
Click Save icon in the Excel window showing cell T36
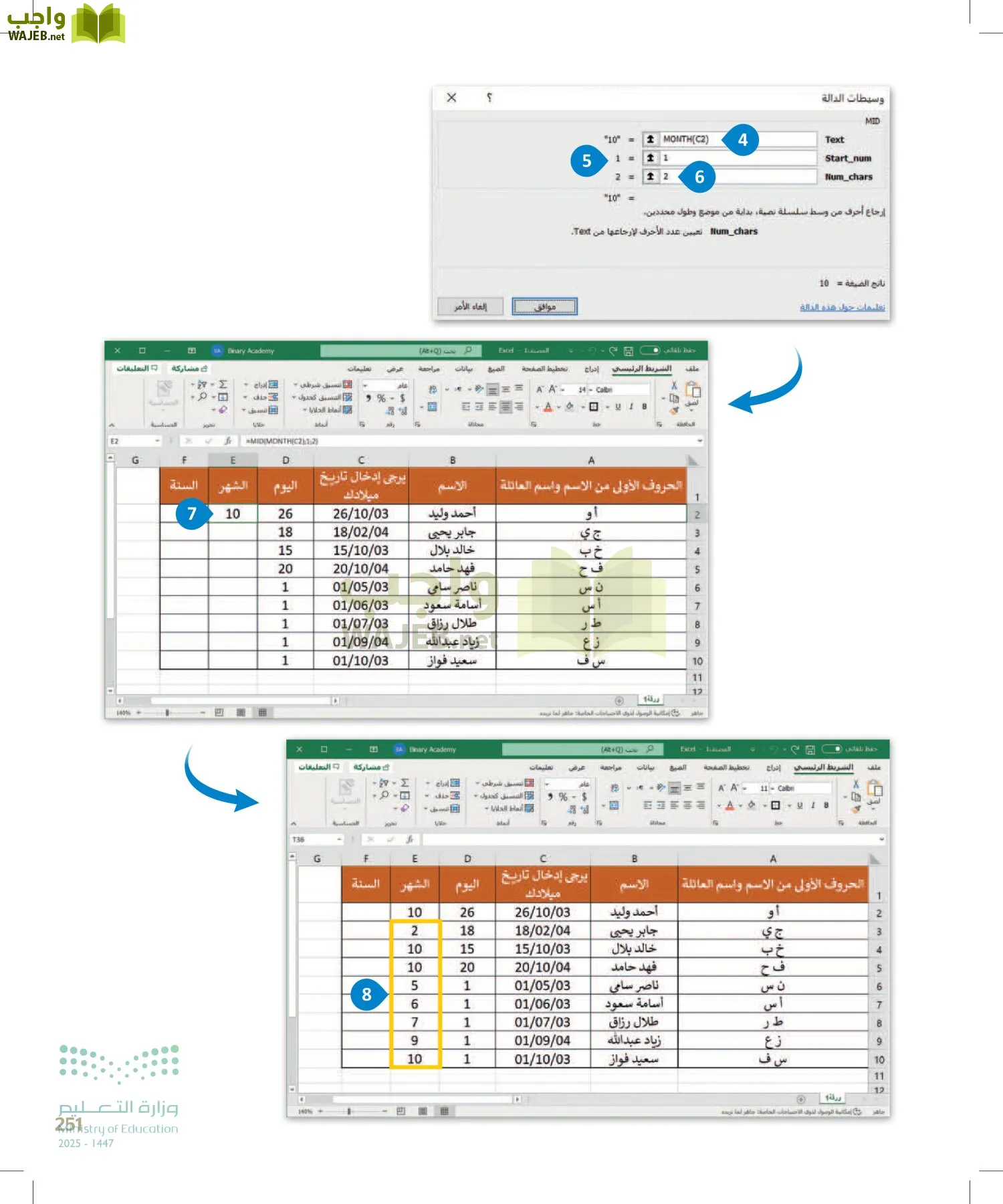click(x=810, y=749)
